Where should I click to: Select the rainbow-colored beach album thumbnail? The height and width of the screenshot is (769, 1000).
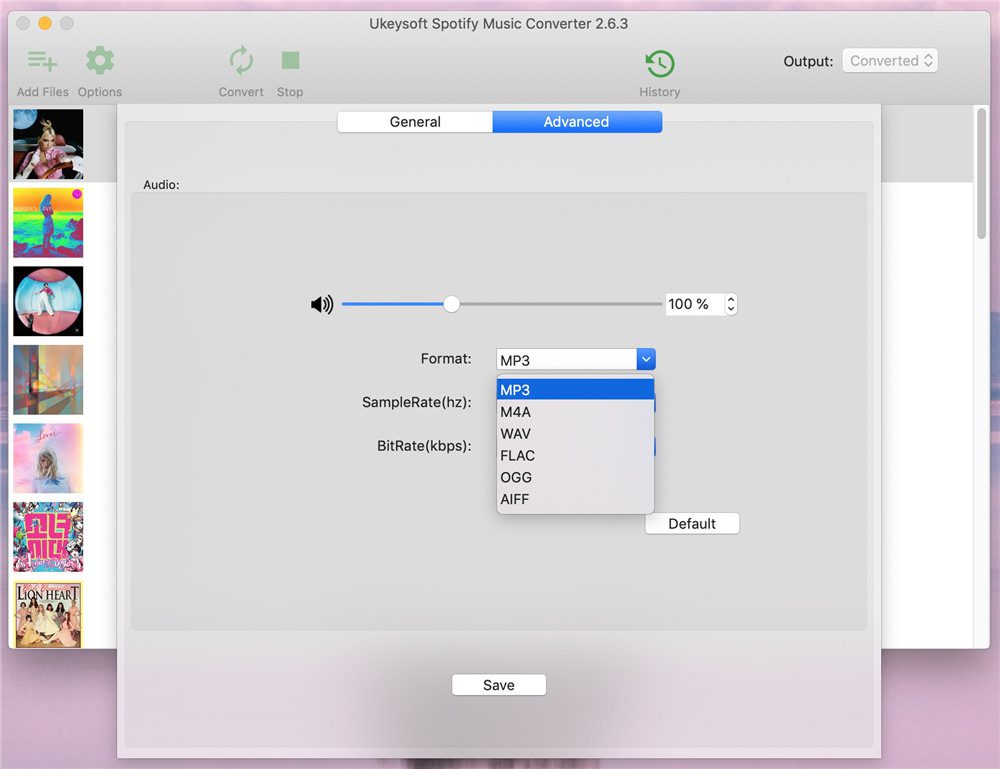[x=48, y=223]
